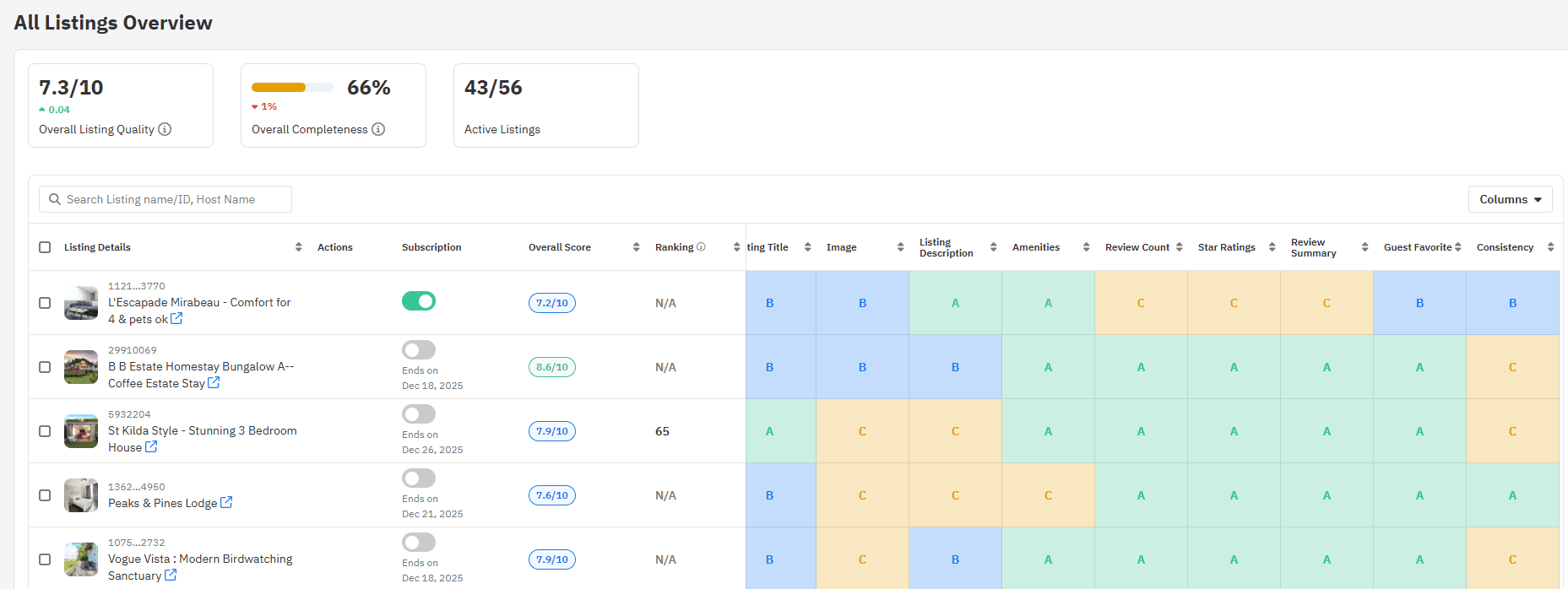Open the Columns dropdown
This screenshot has width=1568, height=589.
point(1510,199)
